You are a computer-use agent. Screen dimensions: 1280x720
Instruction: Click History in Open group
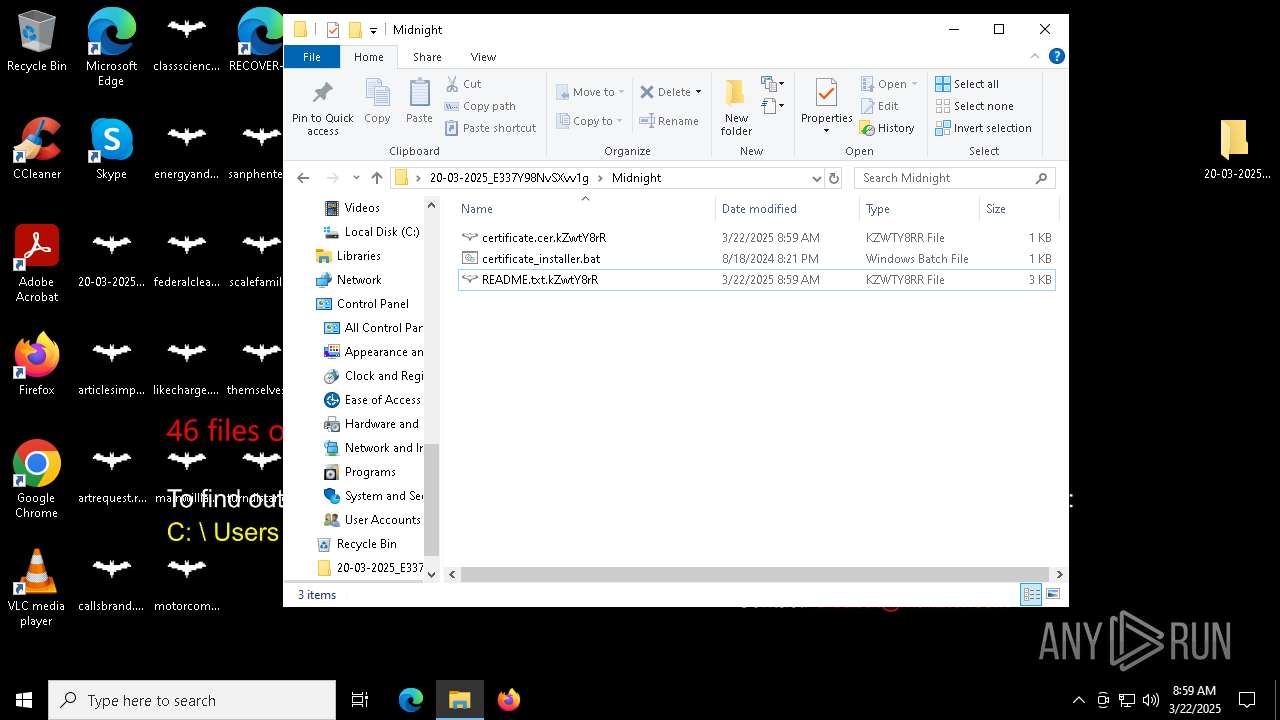coord(887,128)
